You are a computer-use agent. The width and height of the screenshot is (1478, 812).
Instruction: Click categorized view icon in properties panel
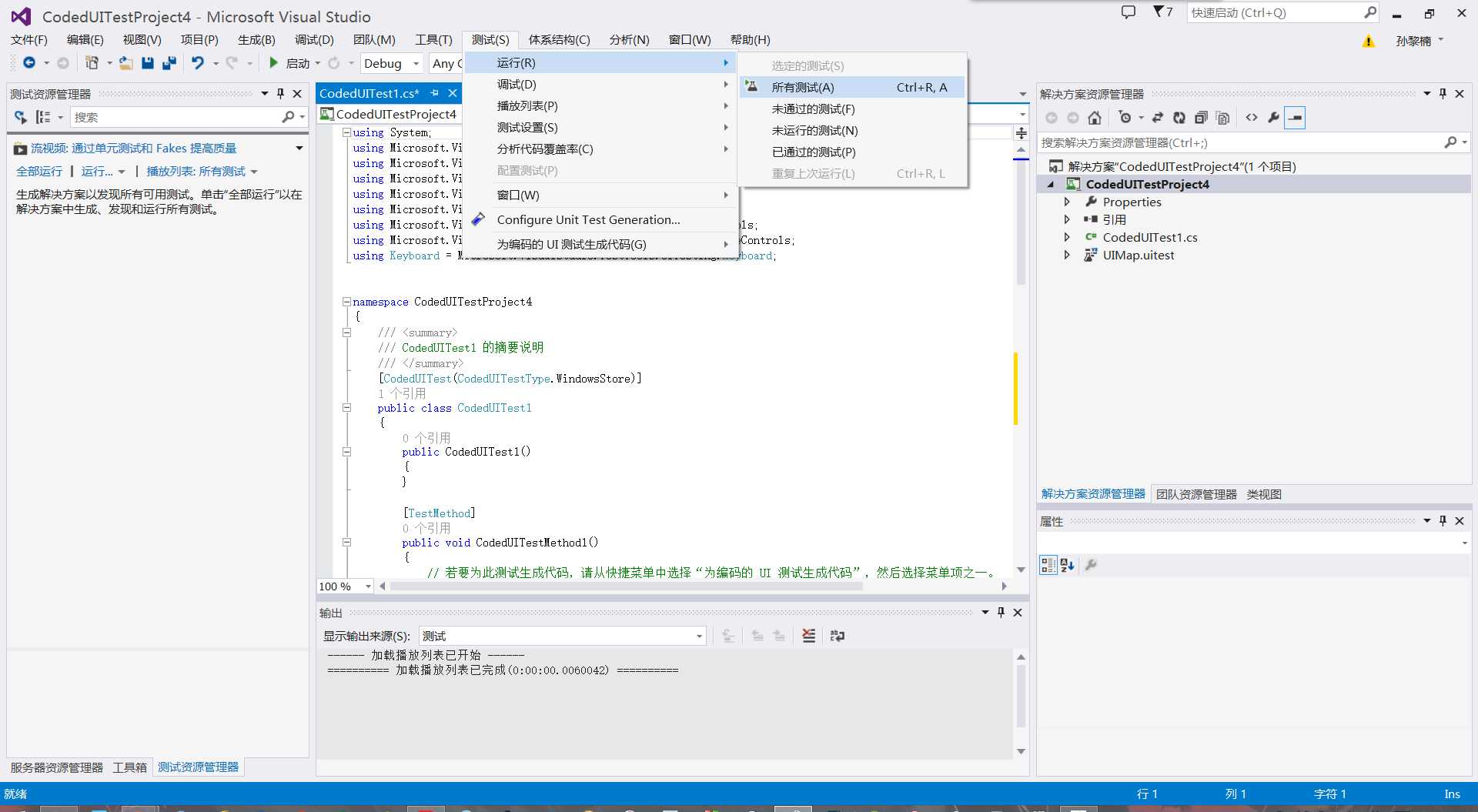tap(1048, 565)
